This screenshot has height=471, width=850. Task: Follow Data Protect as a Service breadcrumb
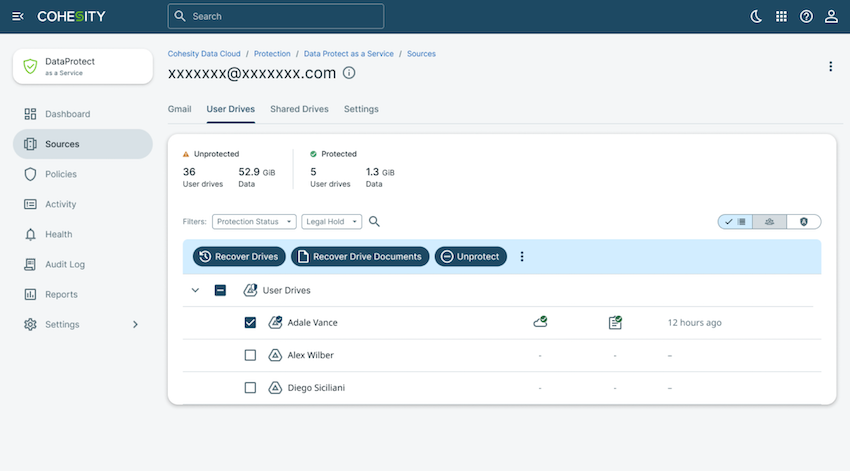tap(349, 54)
